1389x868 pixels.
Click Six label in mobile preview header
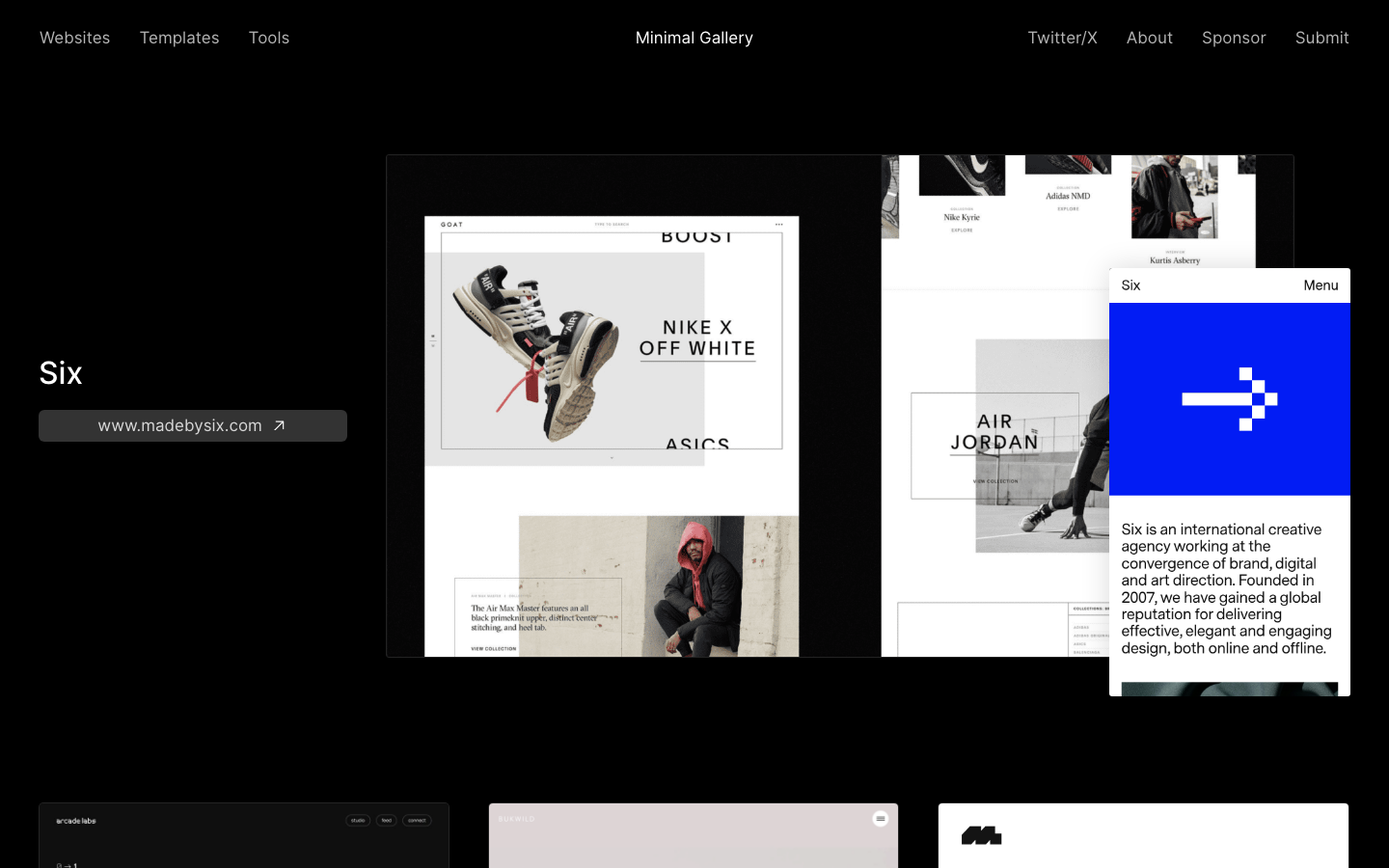(x=1130, y=285)
